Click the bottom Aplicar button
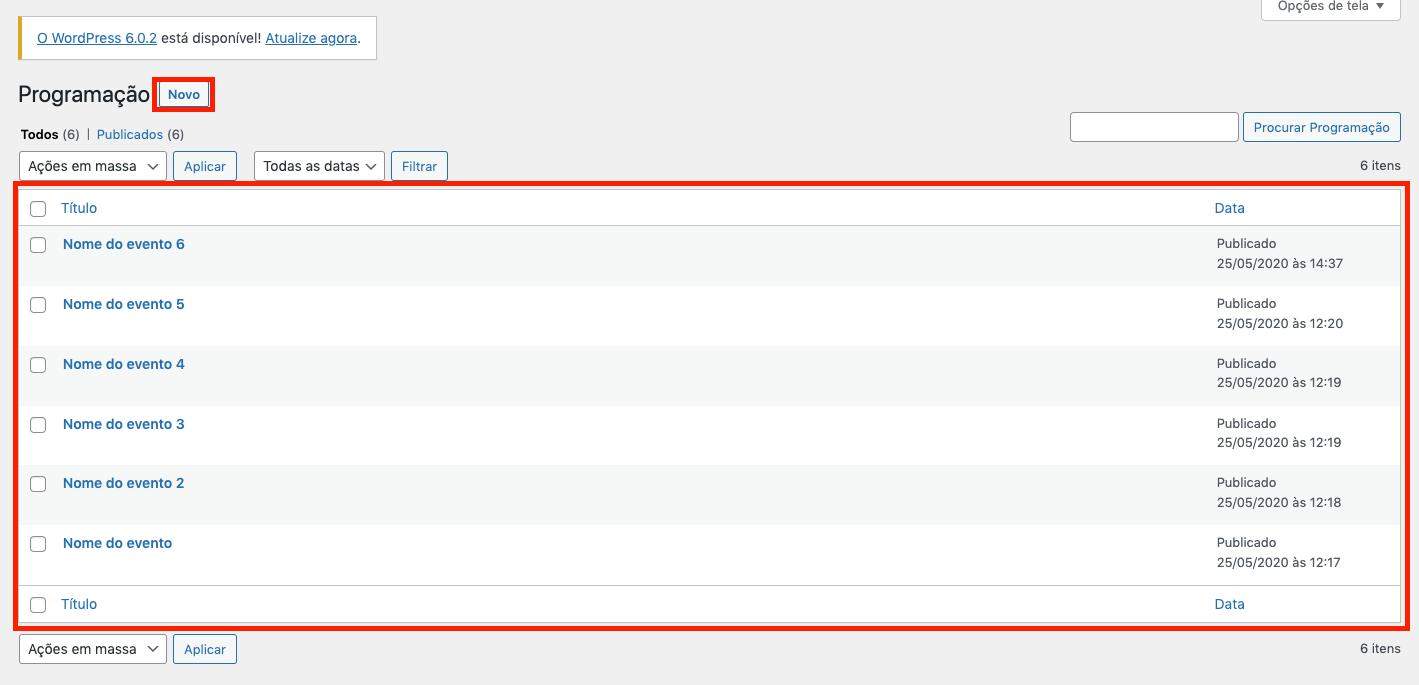This screenshot has height=685, width=1419. 204,649
